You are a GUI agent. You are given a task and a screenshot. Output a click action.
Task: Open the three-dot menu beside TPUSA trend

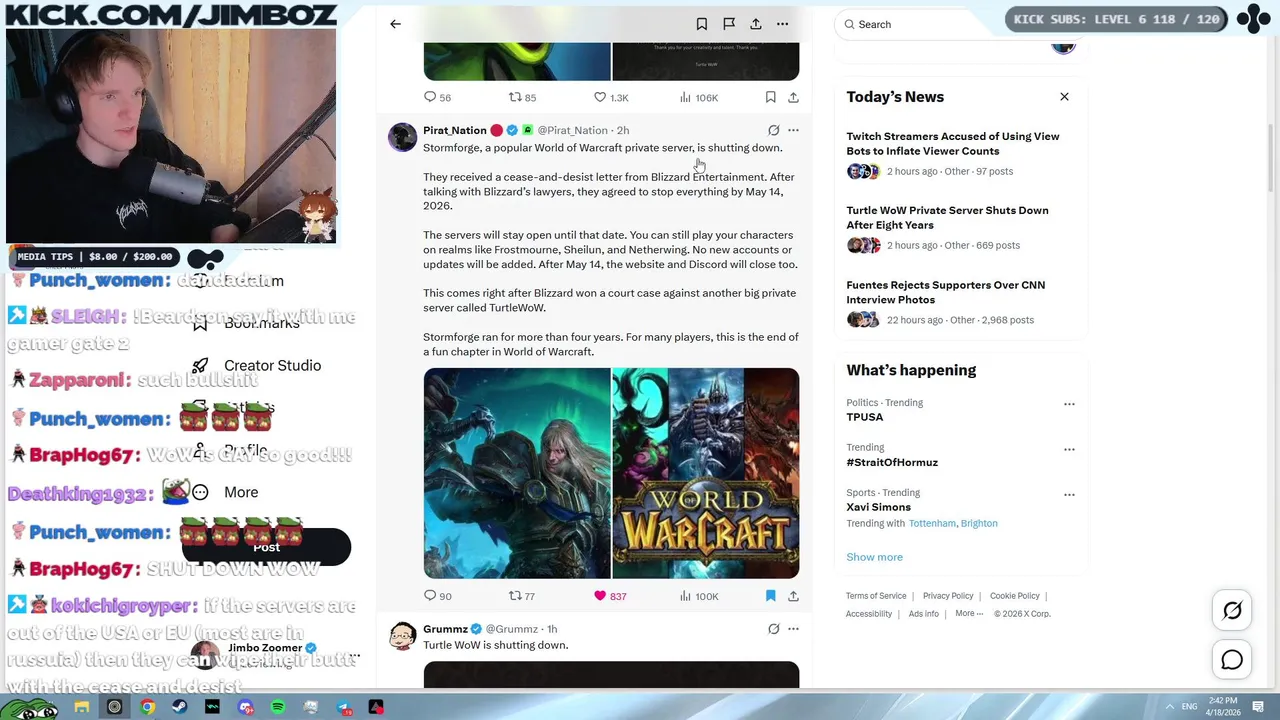point(1069,404)
